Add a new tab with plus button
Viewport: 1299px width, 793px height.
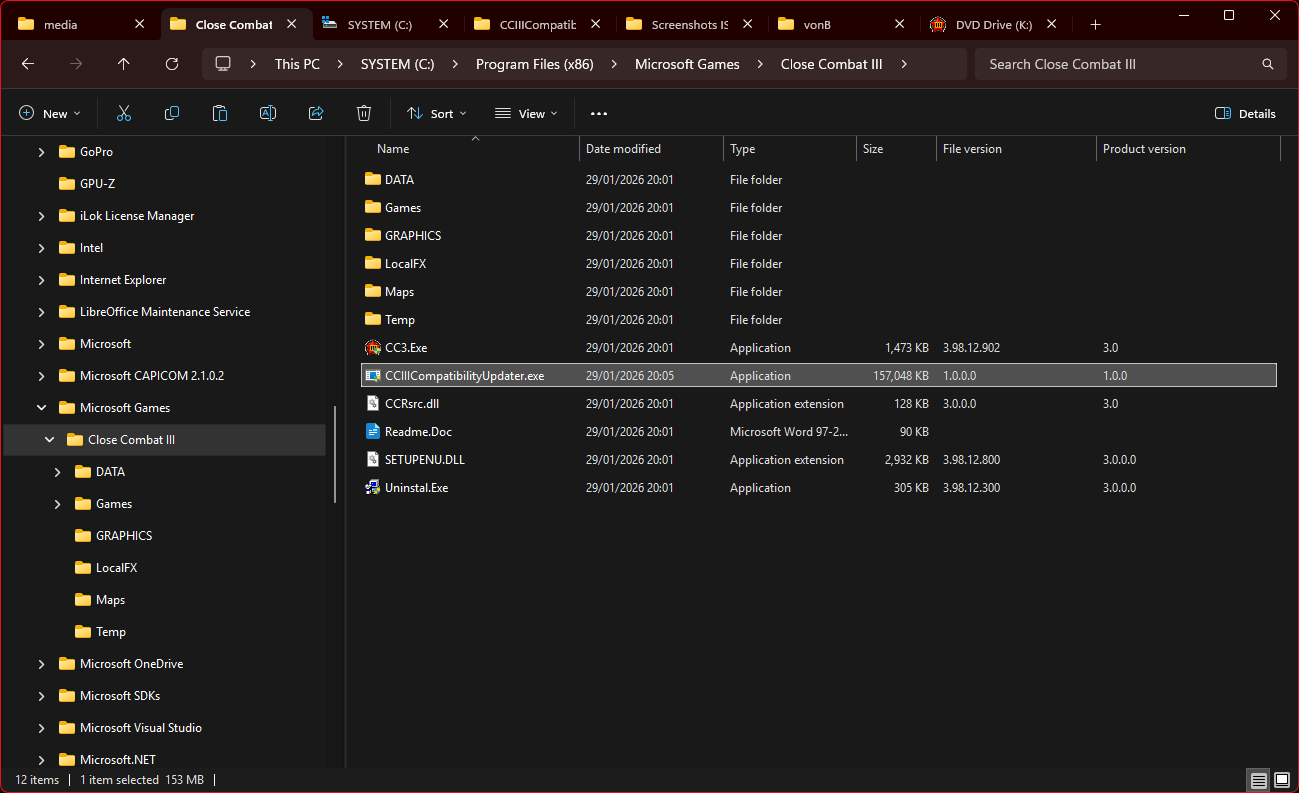click(1095, 24)
